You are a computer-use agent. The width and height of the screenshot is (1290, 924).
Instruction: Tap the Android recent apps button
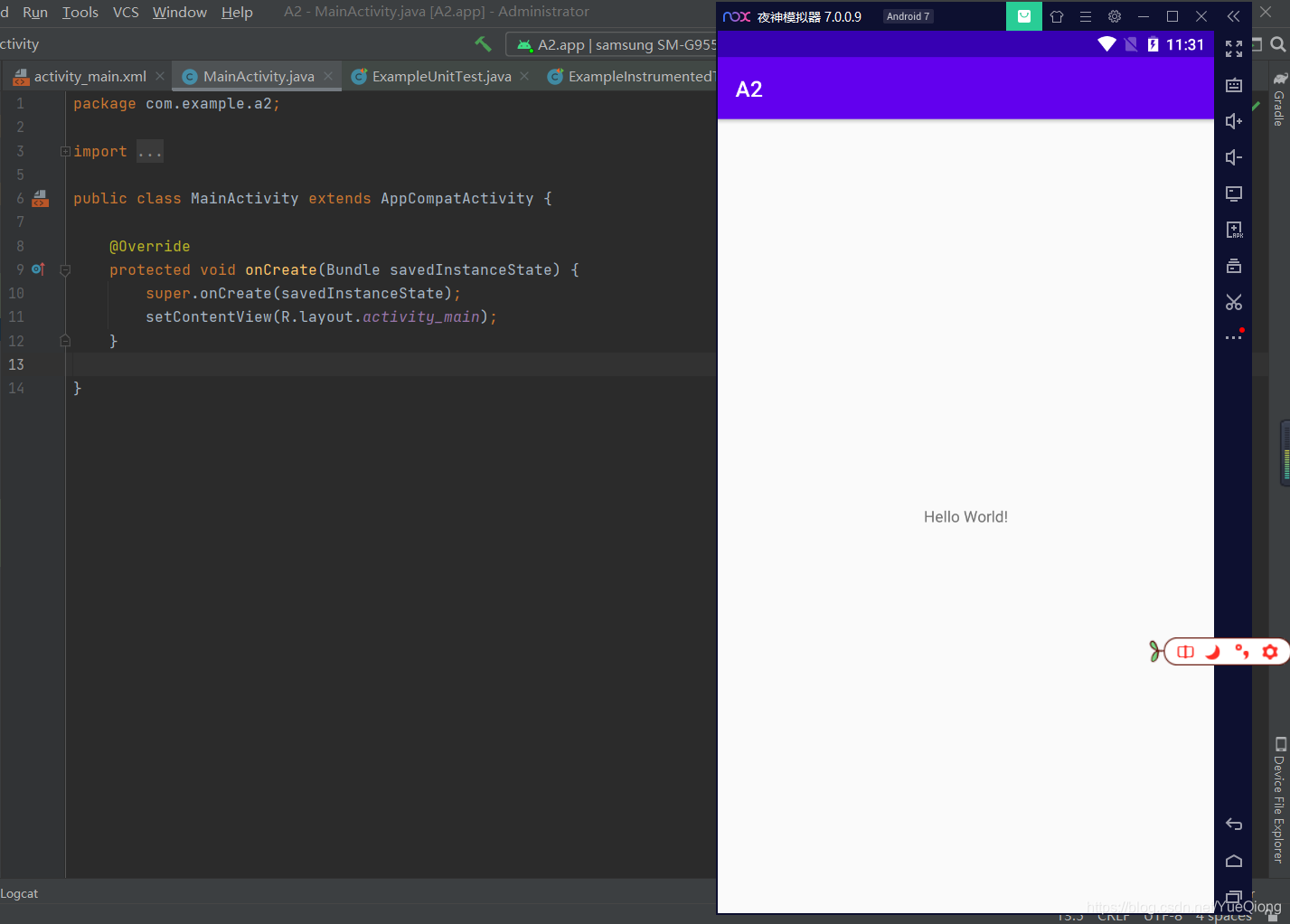coord(1234,897)
